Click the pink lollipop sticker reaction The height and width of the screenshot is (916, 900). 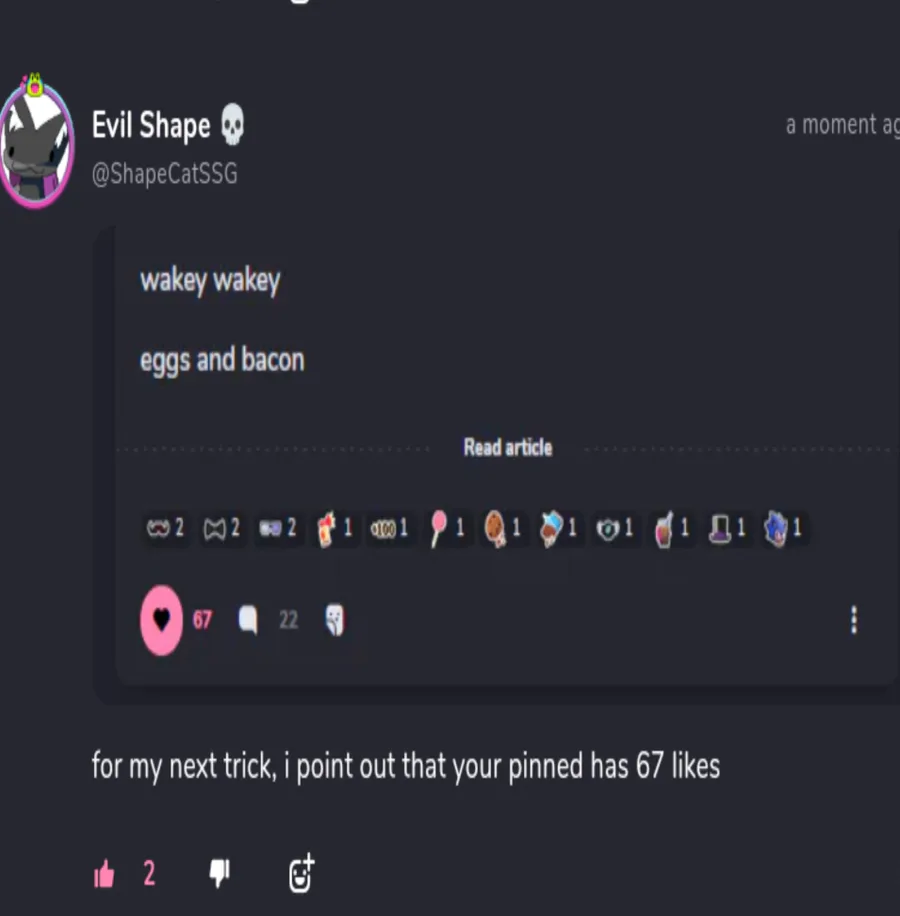[447, 529]
